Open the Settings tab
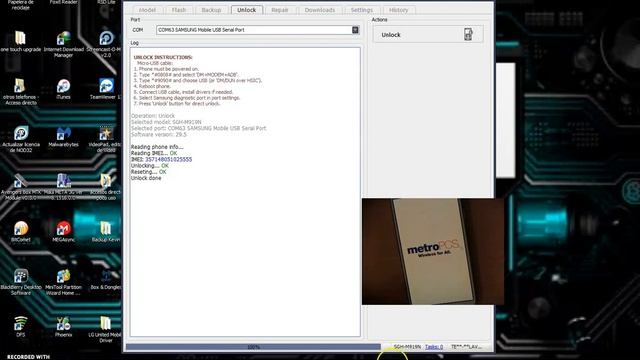Viewport: 640px width, 360px height. point(362,10)
